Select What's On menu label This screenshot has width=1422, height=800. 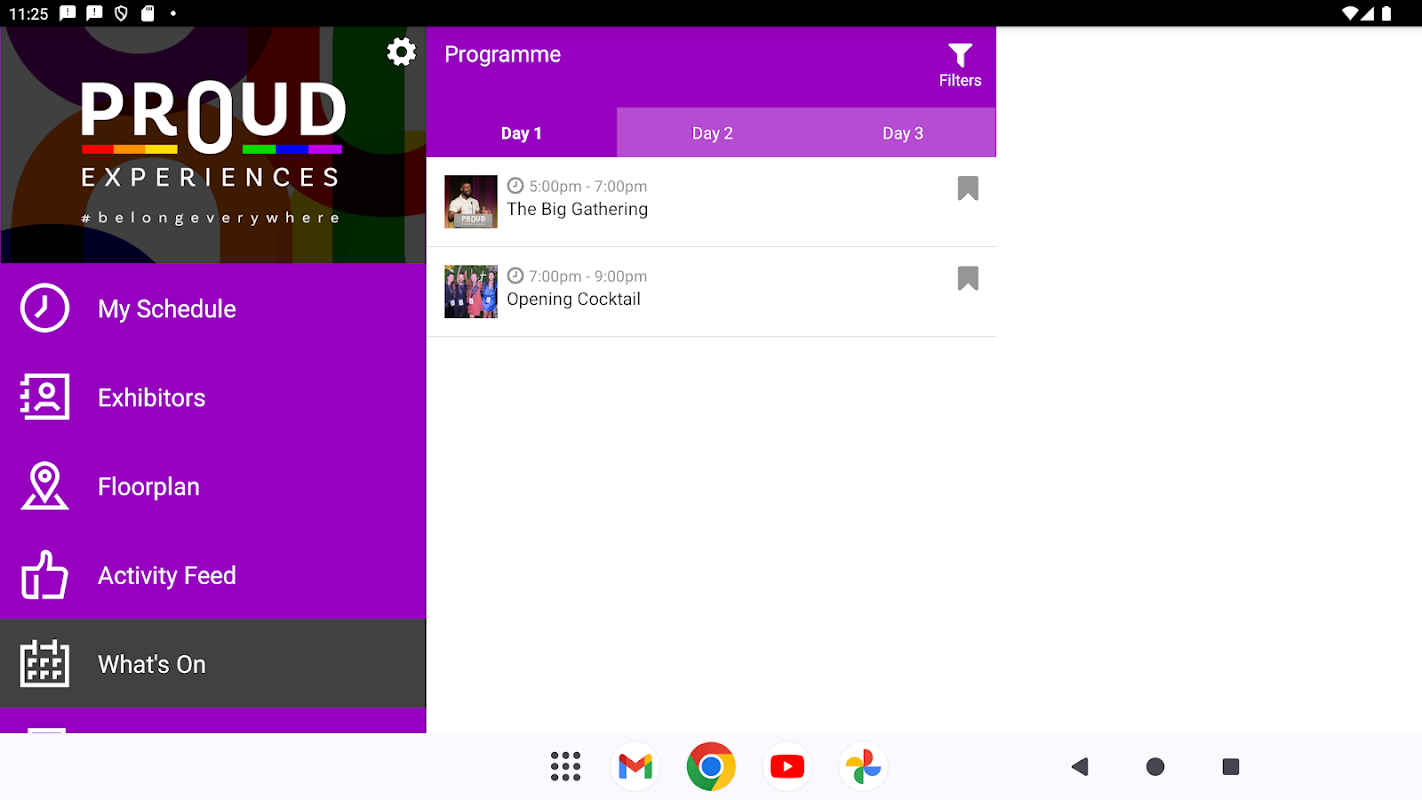point(152,664)
